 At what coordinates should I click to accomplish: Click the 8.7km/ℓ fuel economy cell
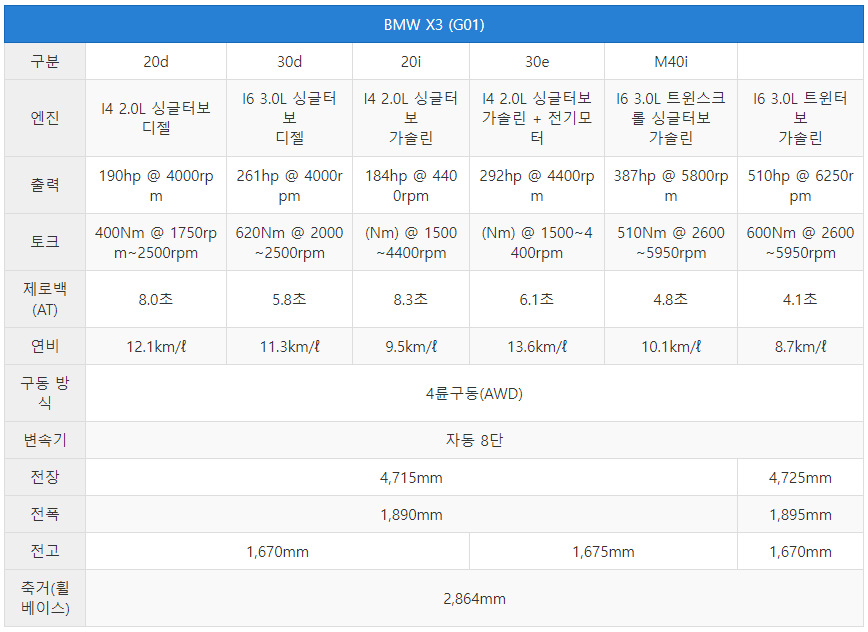point(800,346)
